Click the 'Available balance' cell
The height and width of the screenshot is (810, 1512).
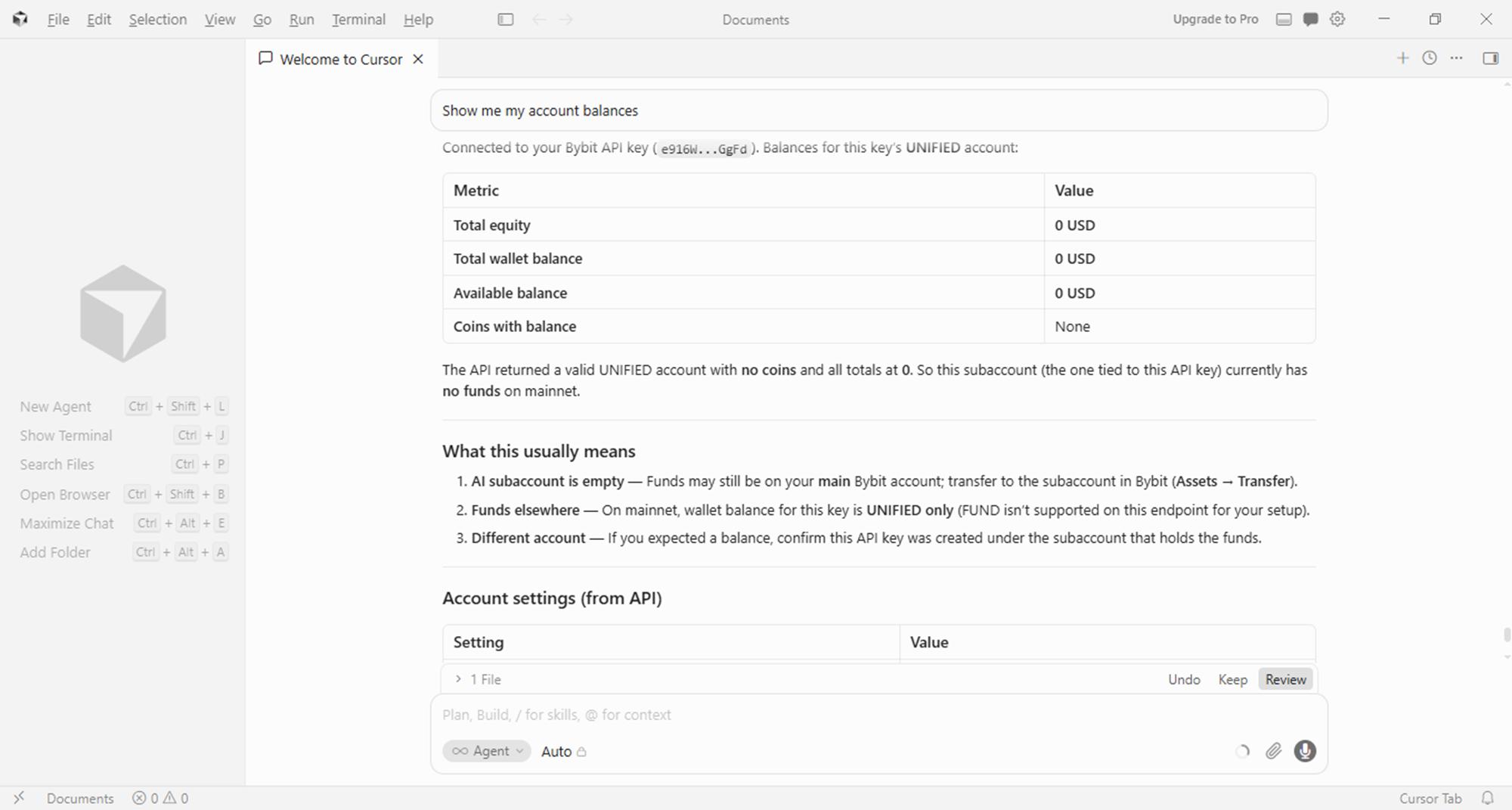tap(743, 293)
